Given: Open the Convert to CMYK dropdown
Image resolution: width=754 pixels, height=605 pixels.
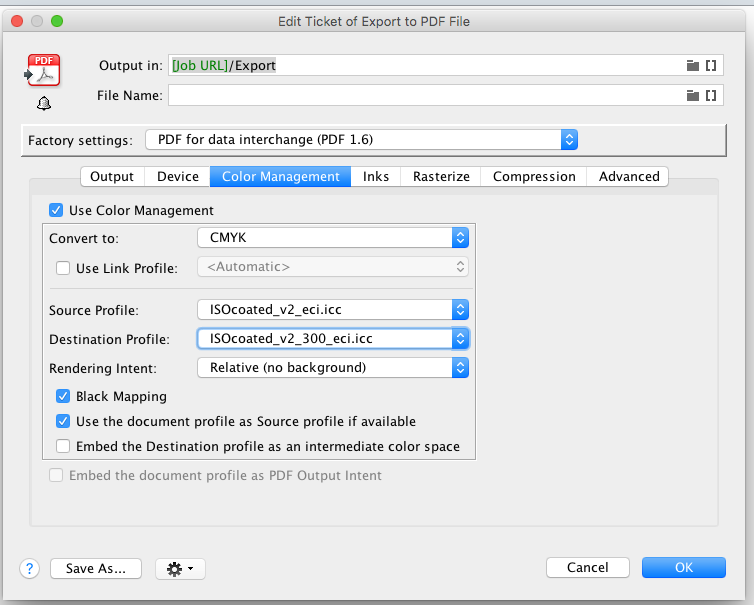Looking at the screenshot, I should tap(460, 237).
